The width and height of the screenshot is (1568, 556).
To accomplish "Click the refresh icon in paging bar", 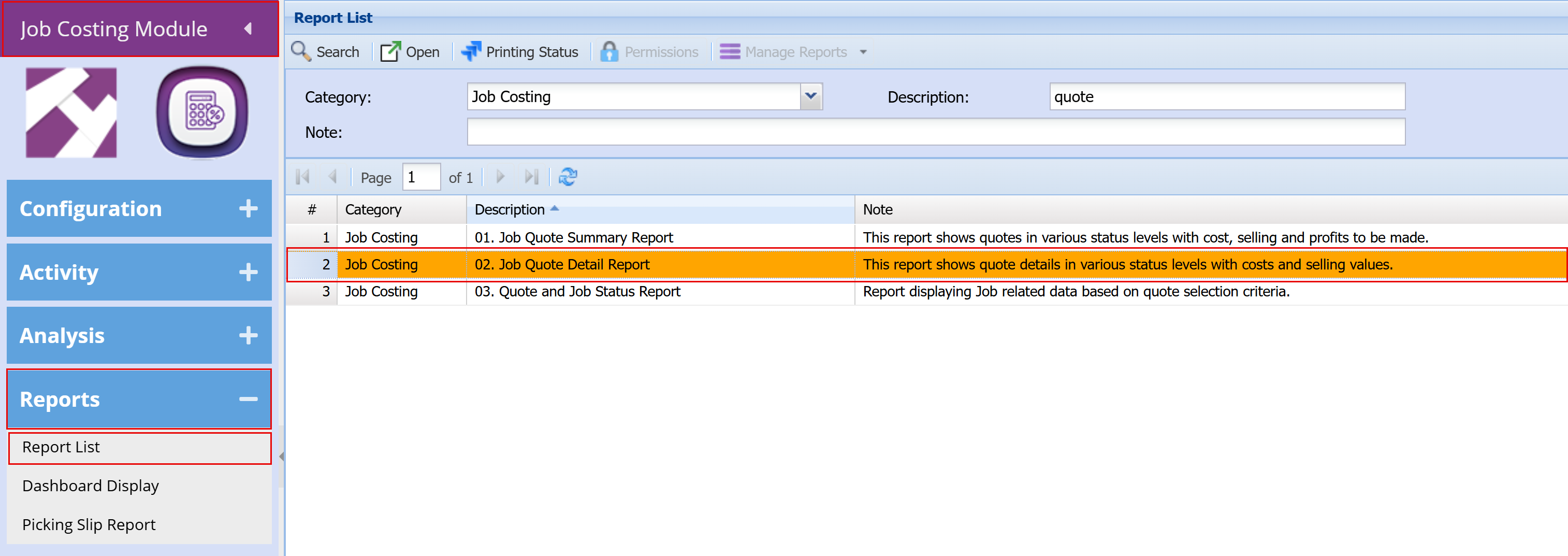I will pyautogui.click(x=568, y=177).
